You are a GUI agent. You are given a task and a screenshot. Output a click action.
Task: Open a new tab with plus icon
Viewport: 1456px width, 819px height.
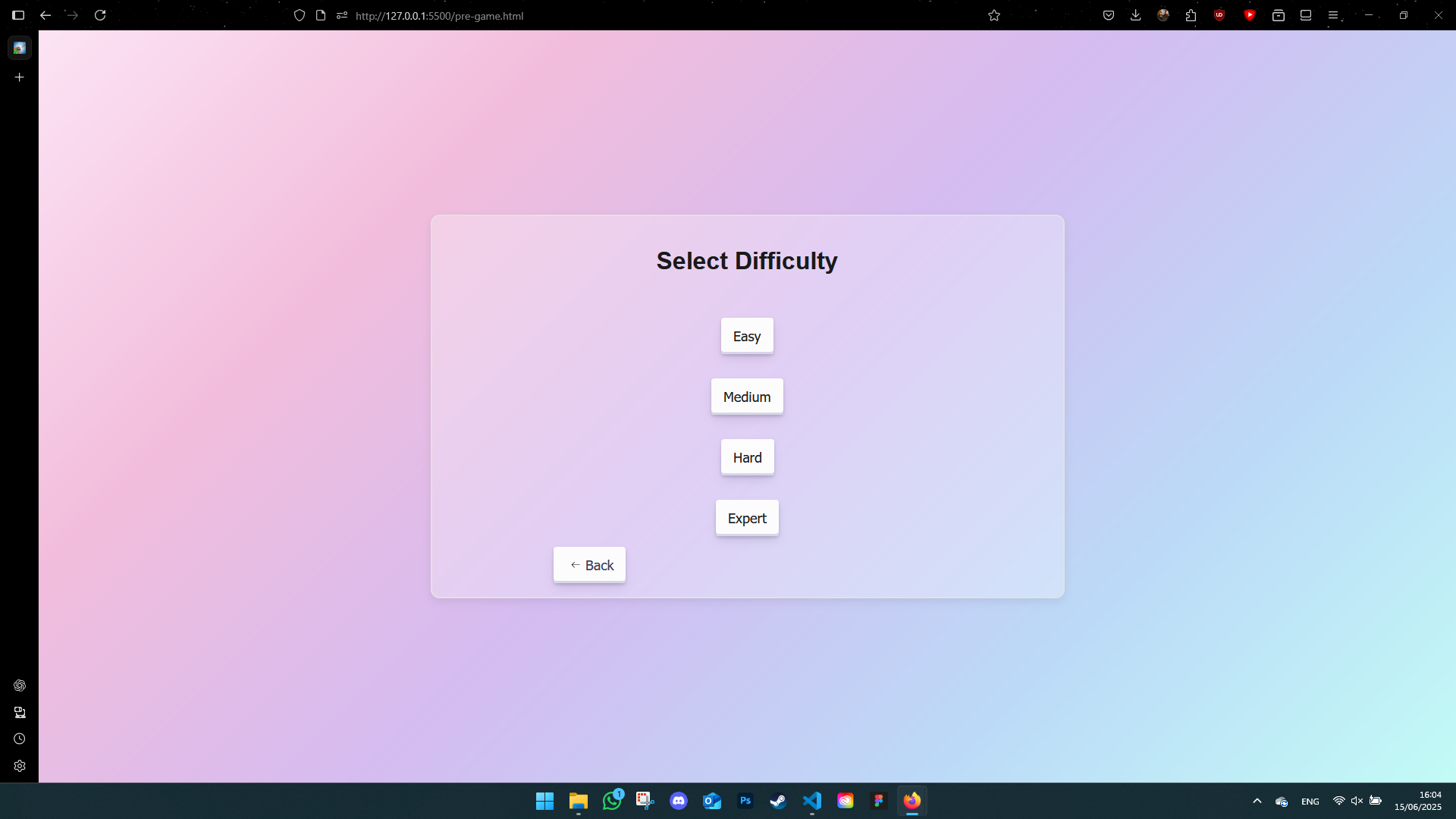pos(20,77)
